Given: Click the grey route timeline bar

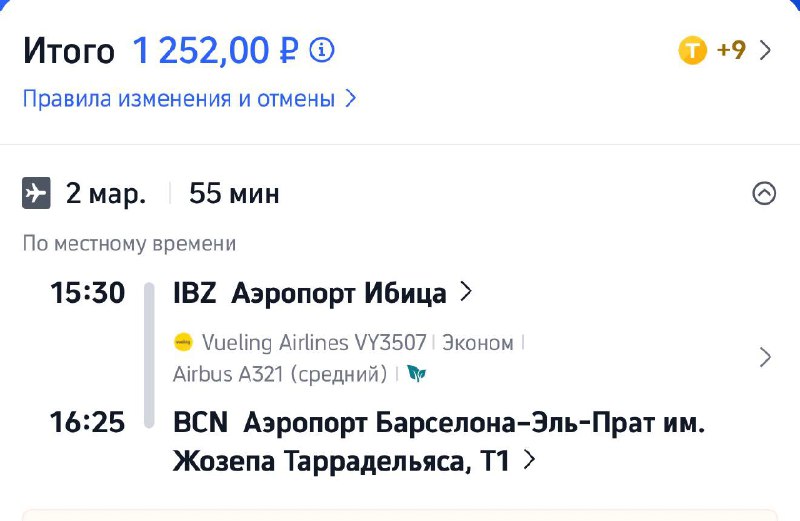Looking at the screenshot, I should pyautogui.click(x=149, y=356).
